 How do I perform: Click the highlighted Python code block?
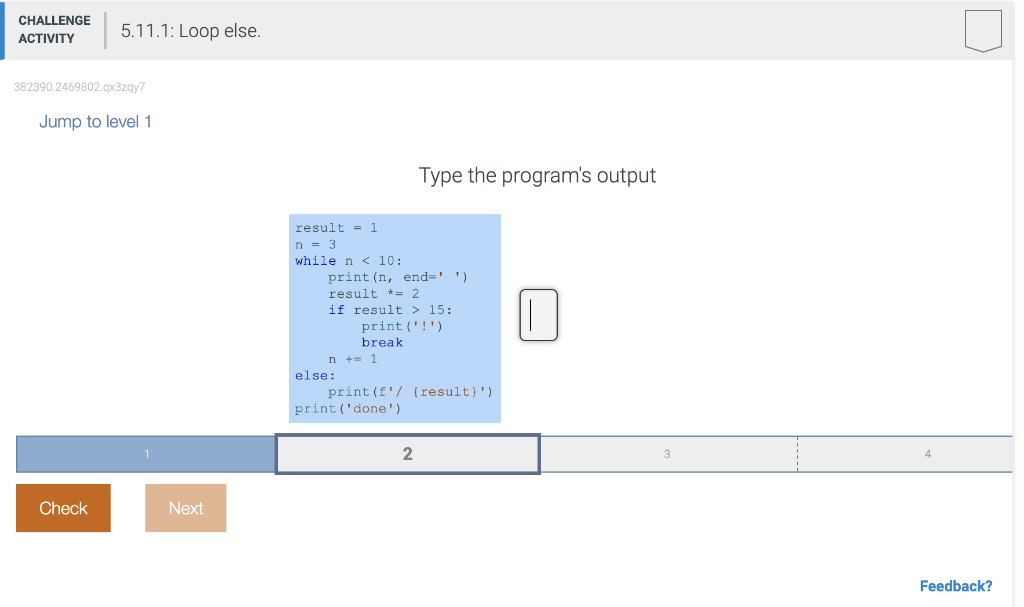click(395, 318)
